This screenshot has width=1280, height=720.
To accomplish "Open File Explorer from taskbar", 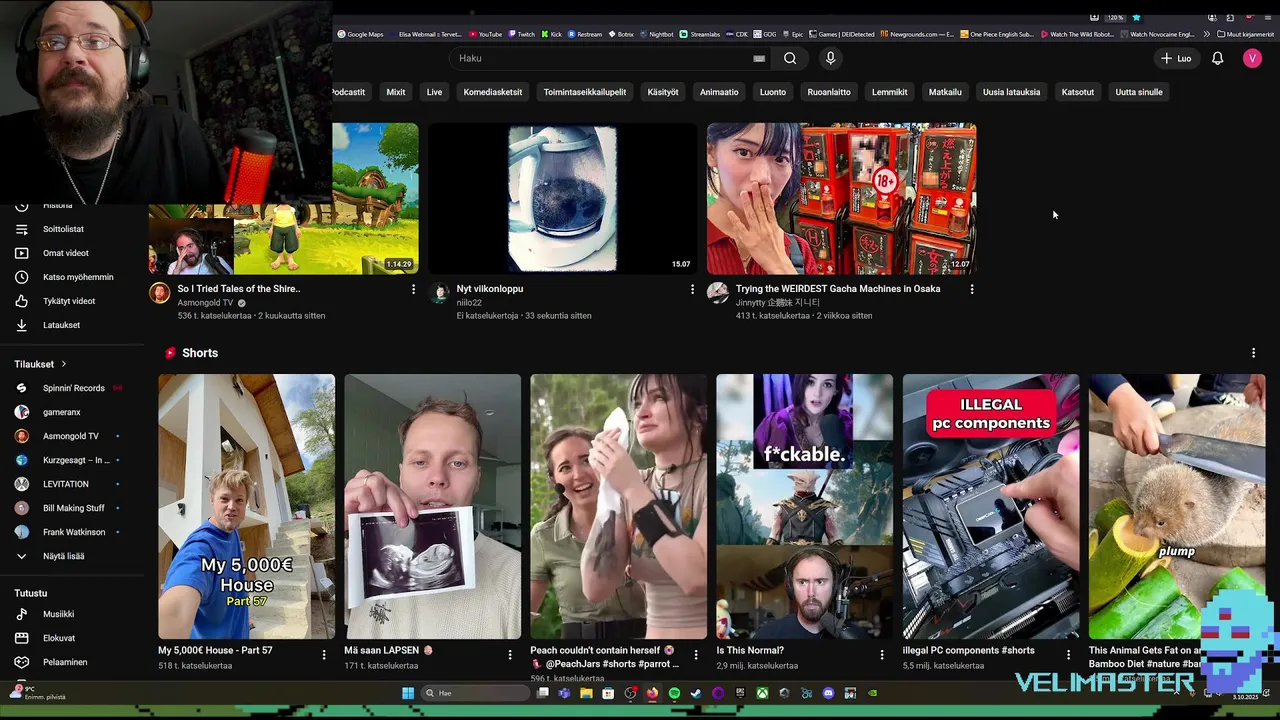I will (x=586, y=693).
